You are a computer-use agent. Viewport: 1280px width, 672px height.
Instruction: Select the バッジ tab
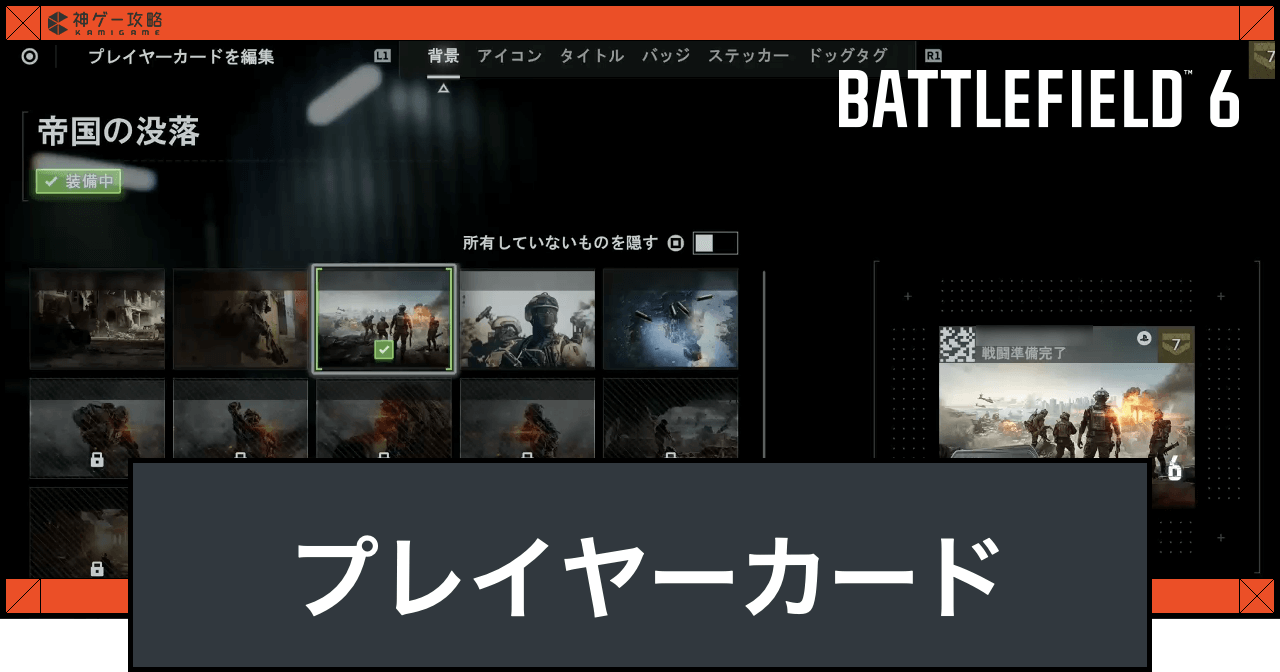tap(666, 56)
